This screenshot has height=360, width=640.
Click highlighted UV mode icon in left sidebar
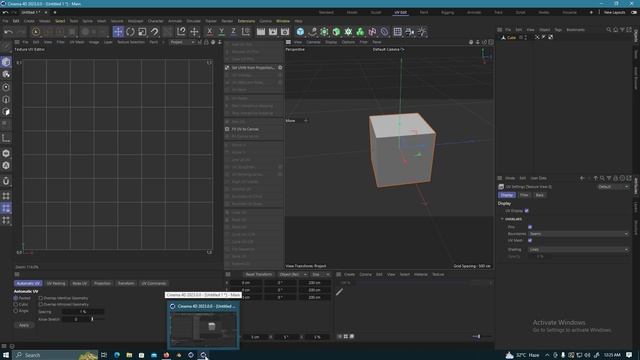pos(6,209)
